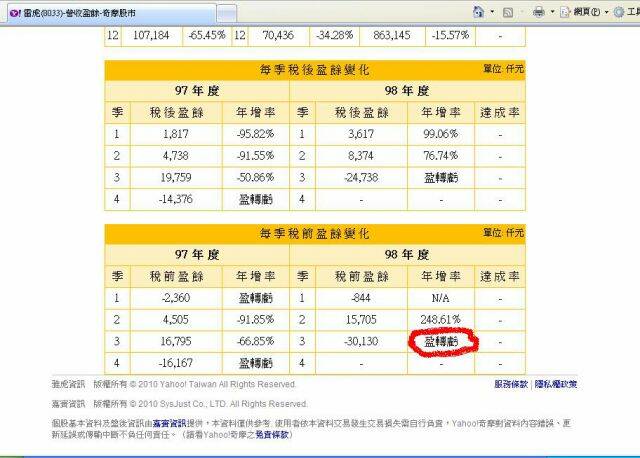Click the -66.85% growth rate cell
Screen dimensions: 640x458
(x=256, y=341)
